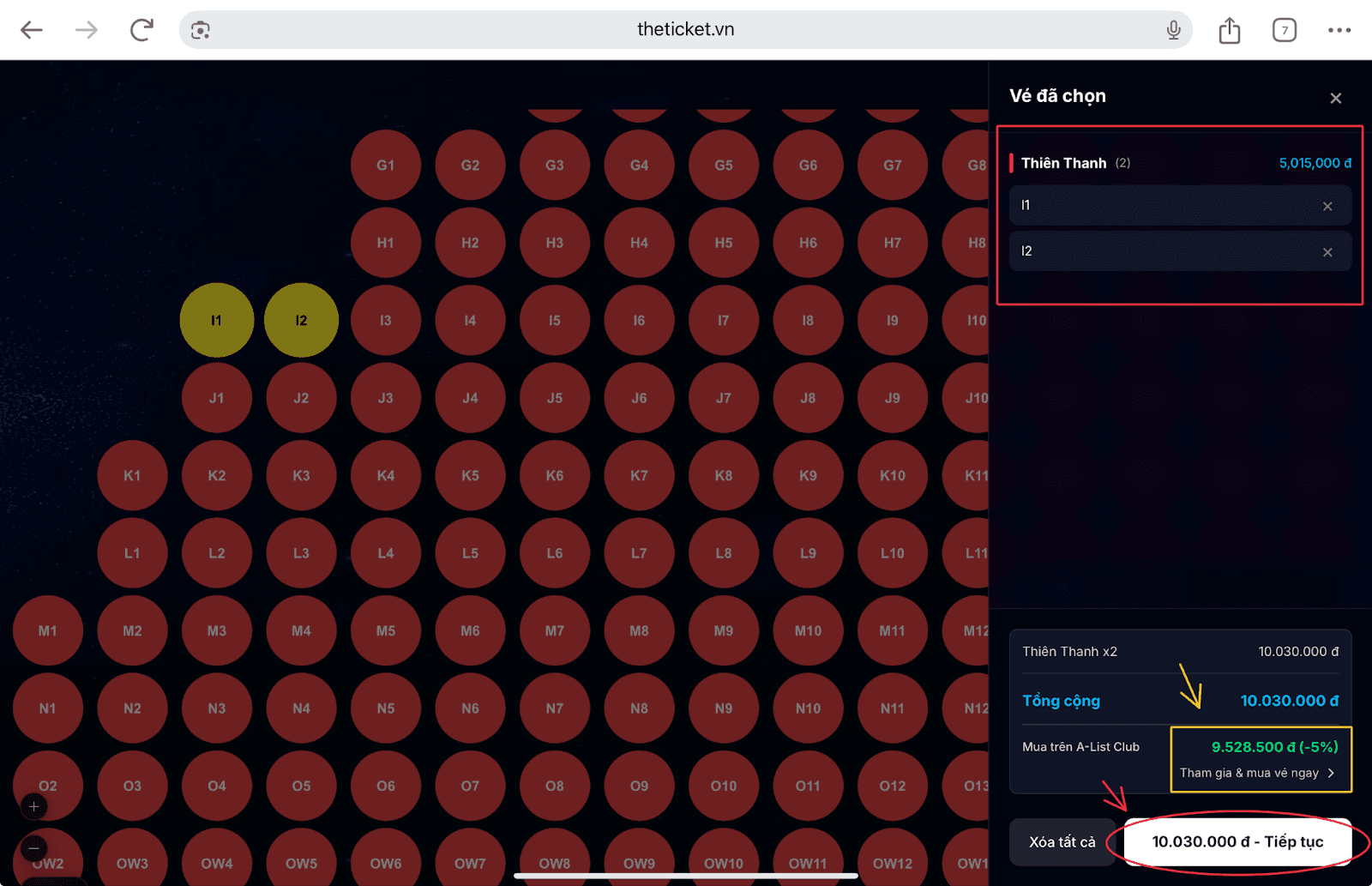Open the tabs overview showing 7 tabs
This screenshot has width=1372, height=886.
[1284, 30]
